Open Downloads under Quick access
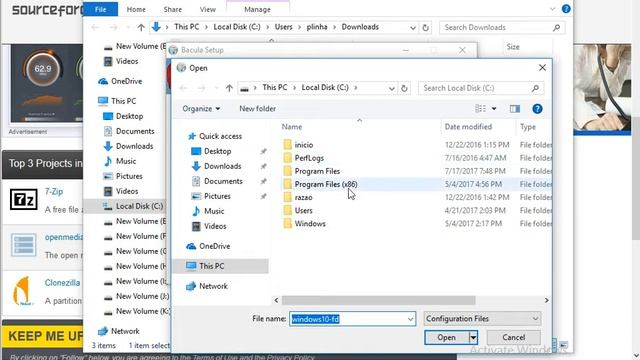Viewport: 640px width, 360px height. click(x=222, y=166)
